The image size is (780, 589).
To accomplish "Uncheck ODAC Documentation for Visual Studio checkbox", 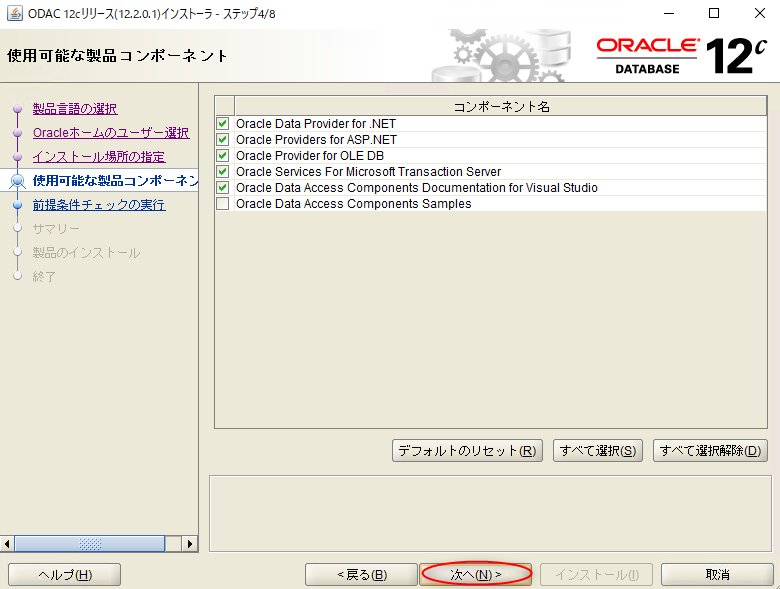I will tap(223, 188).
